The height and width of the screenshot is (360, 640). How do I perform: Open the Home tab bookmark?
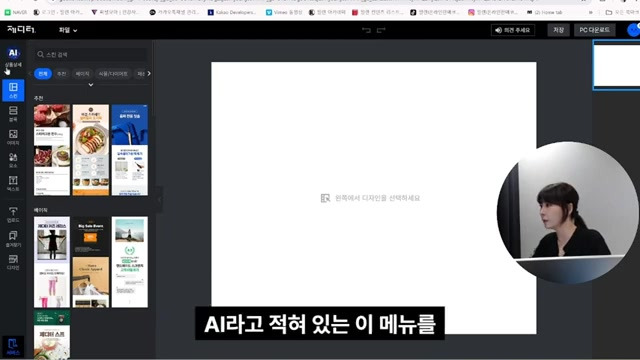(544, 12)
